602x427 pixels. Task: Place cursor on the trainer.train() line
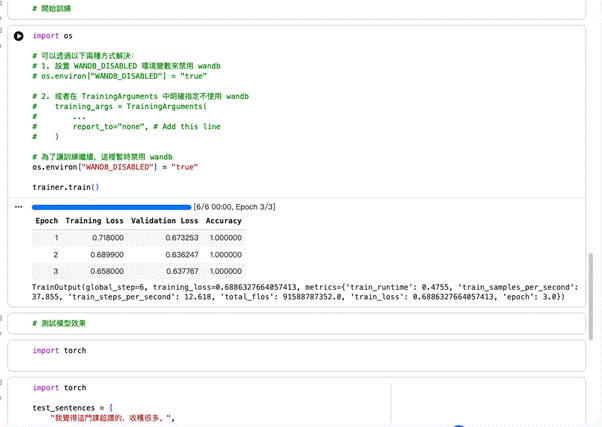[x=66, y=187]
